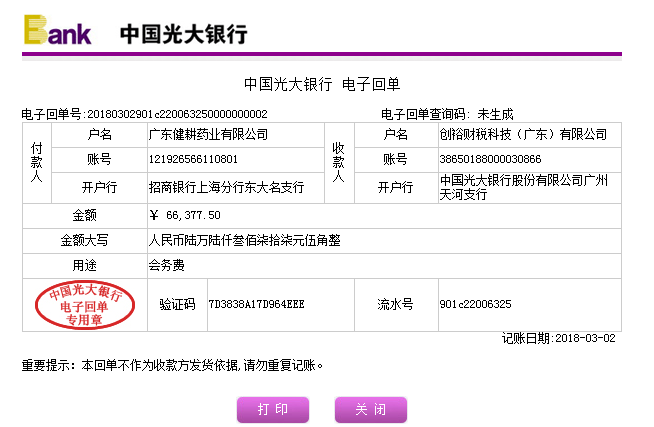Select the booking date 2018-03-02
The image size is (654, 427).
coord(586,338)
